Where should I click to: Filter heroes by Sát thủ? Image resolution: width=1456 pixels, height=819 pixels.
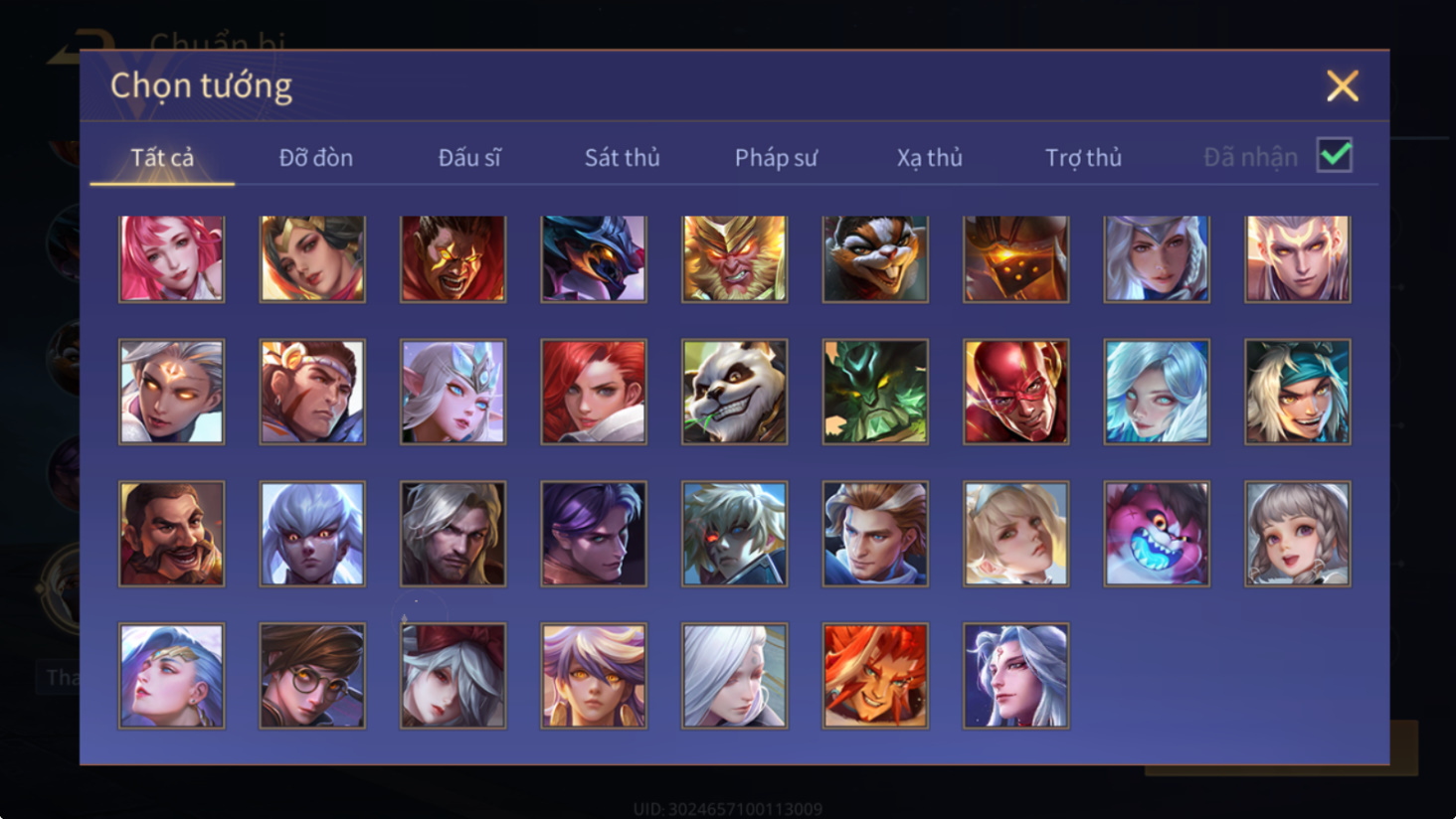click(x=622, y=157)
